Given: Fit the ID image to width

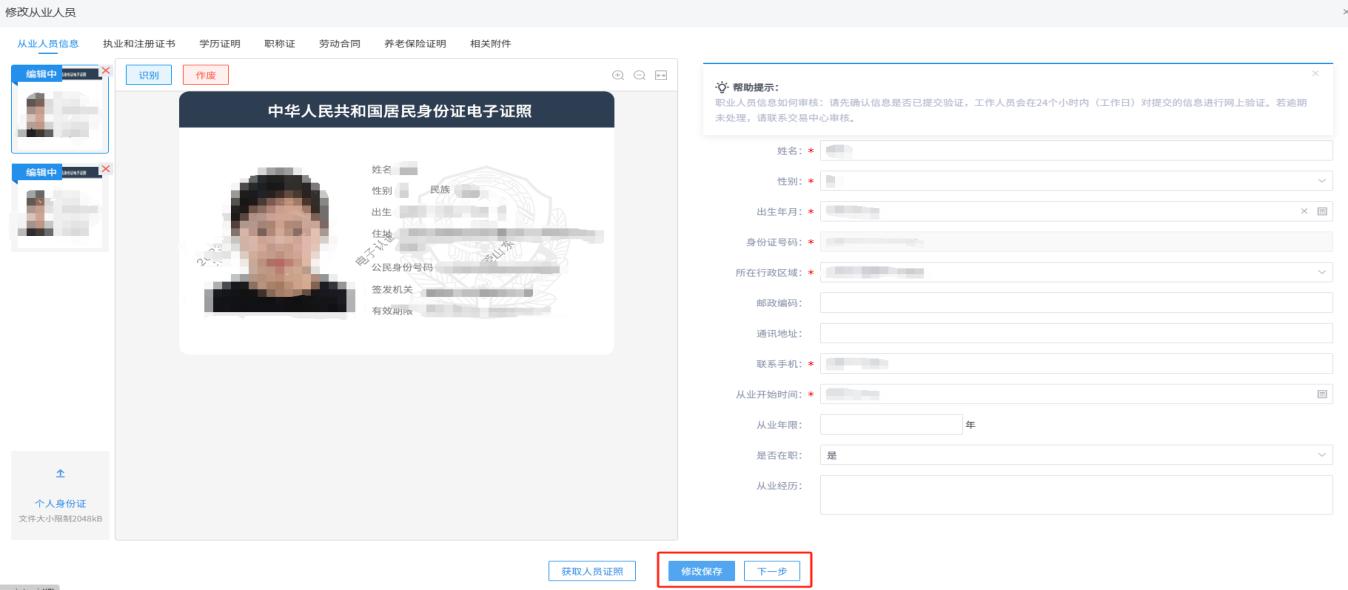Looking at the screenshot, I should click(x=661, y=75).
